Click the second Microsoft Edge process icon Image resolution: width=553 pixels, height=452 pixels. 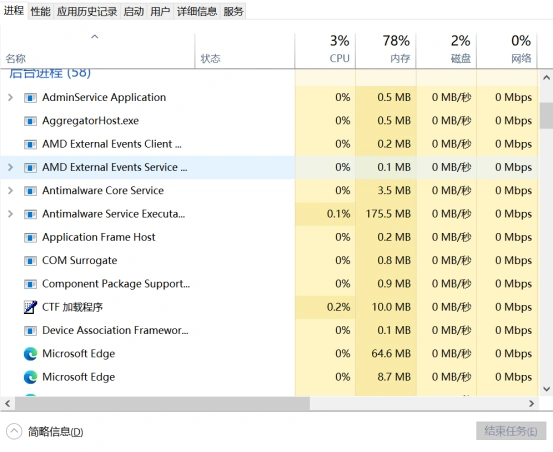click(x=30, y=377)
